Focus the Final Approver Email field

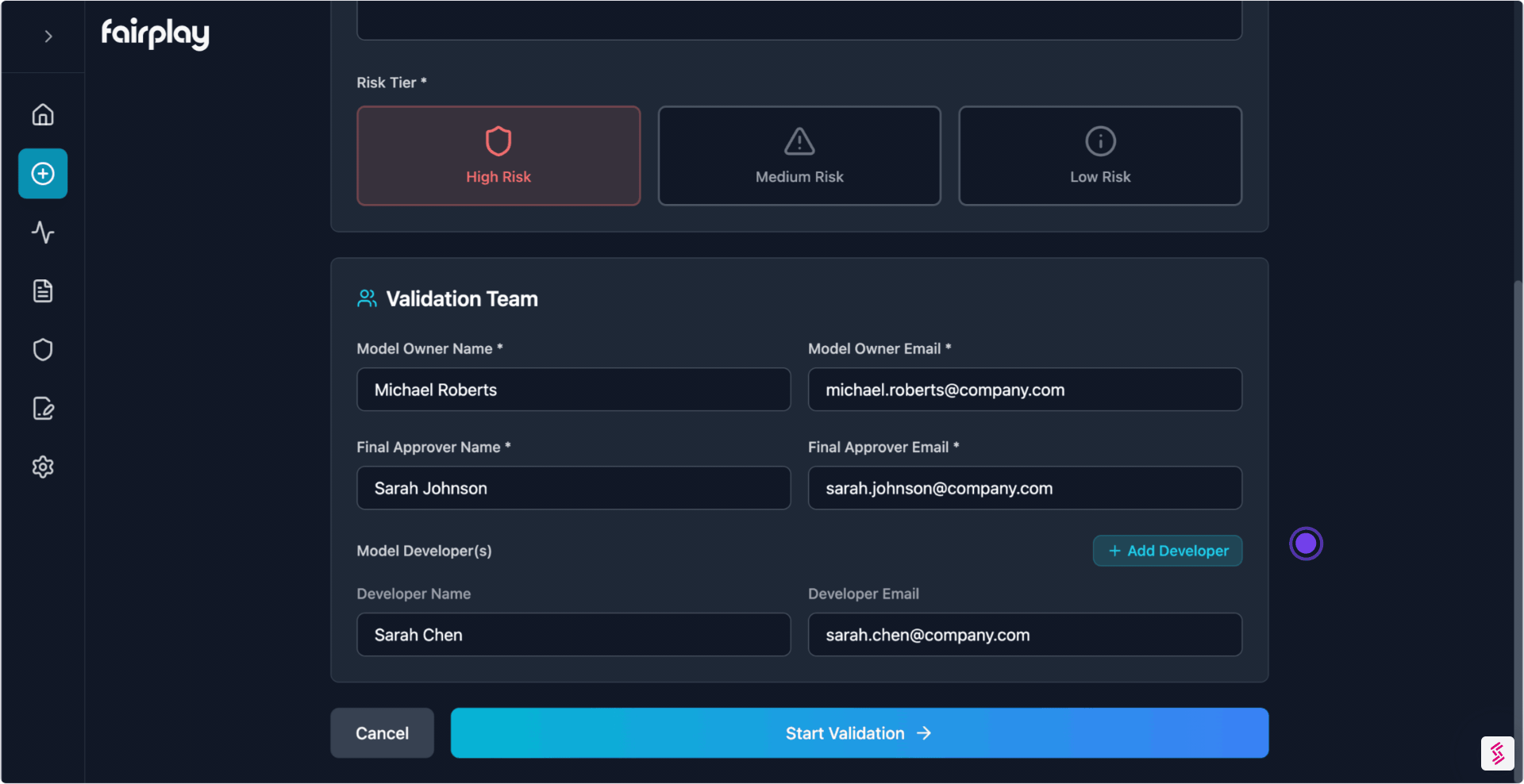1025,488
